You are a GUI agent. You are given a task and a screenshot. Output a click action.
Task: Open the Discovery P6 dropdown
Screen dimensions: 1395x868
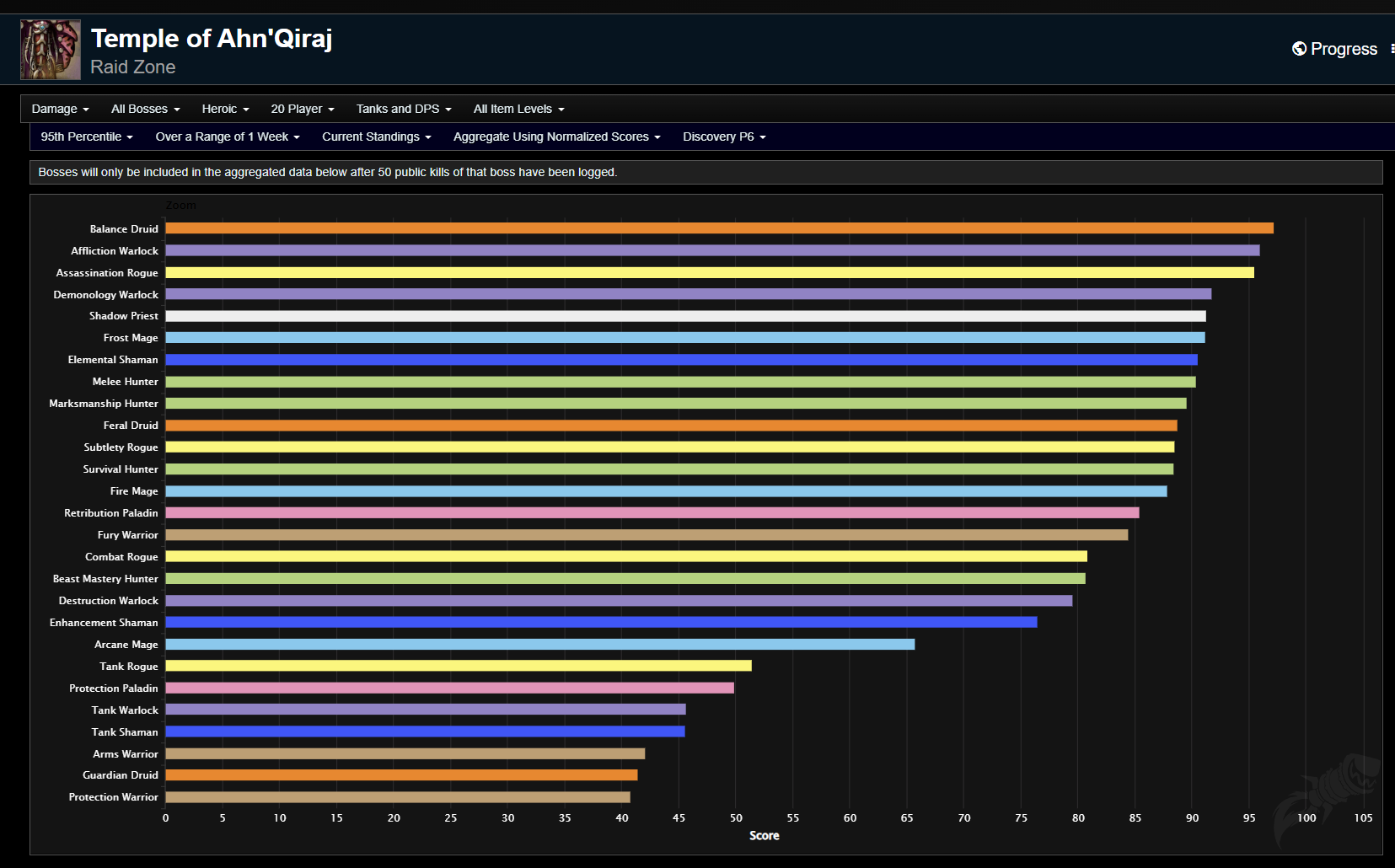724,137
